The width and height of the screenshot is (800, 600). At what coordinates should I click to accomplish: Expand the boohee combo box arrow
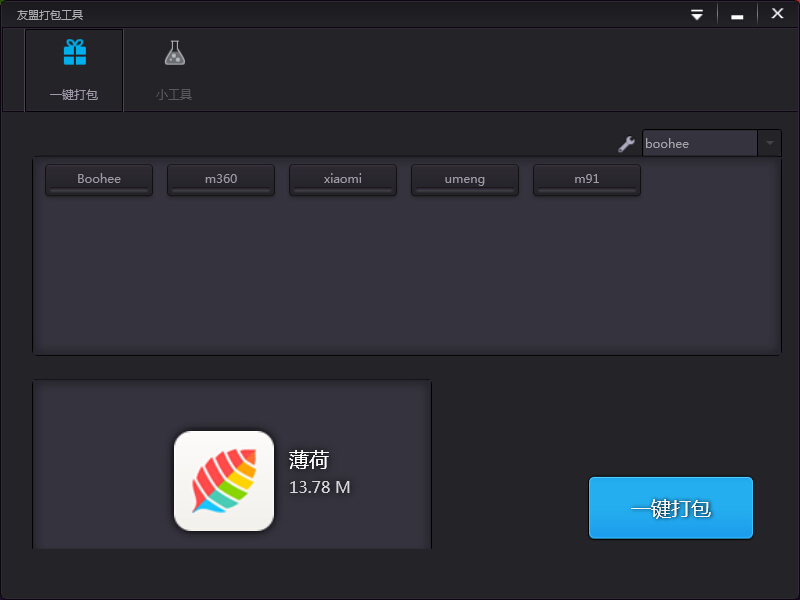769,144
